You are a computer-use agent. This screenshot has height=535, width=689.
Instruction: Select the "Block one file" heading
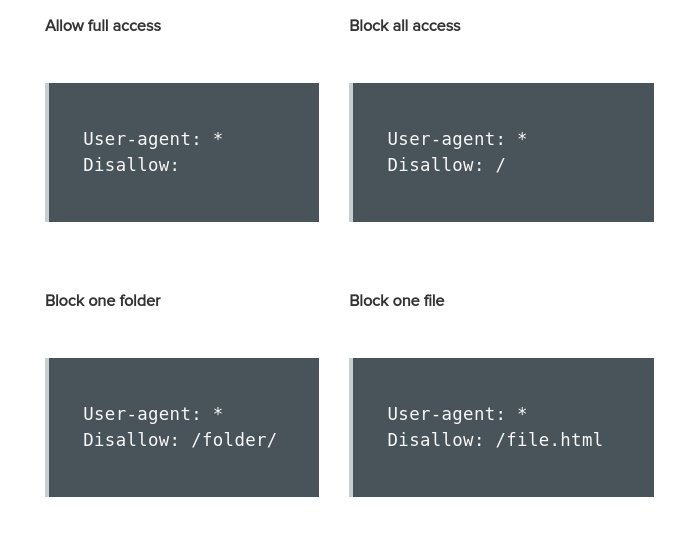click(x=397, y=301)
